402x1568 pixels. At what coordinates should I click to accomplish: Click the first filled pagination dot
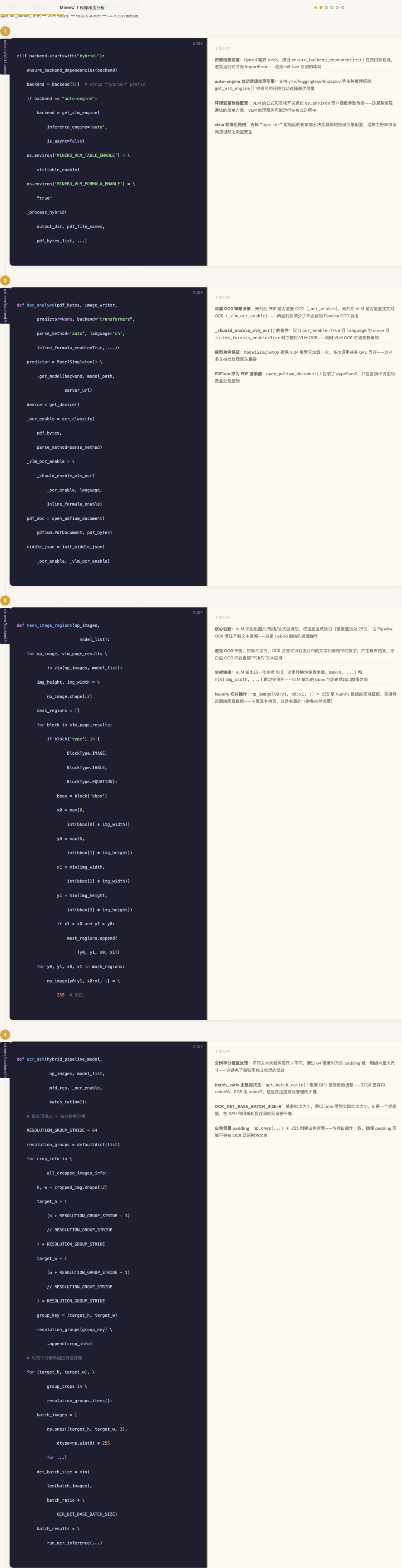[315, 7]
